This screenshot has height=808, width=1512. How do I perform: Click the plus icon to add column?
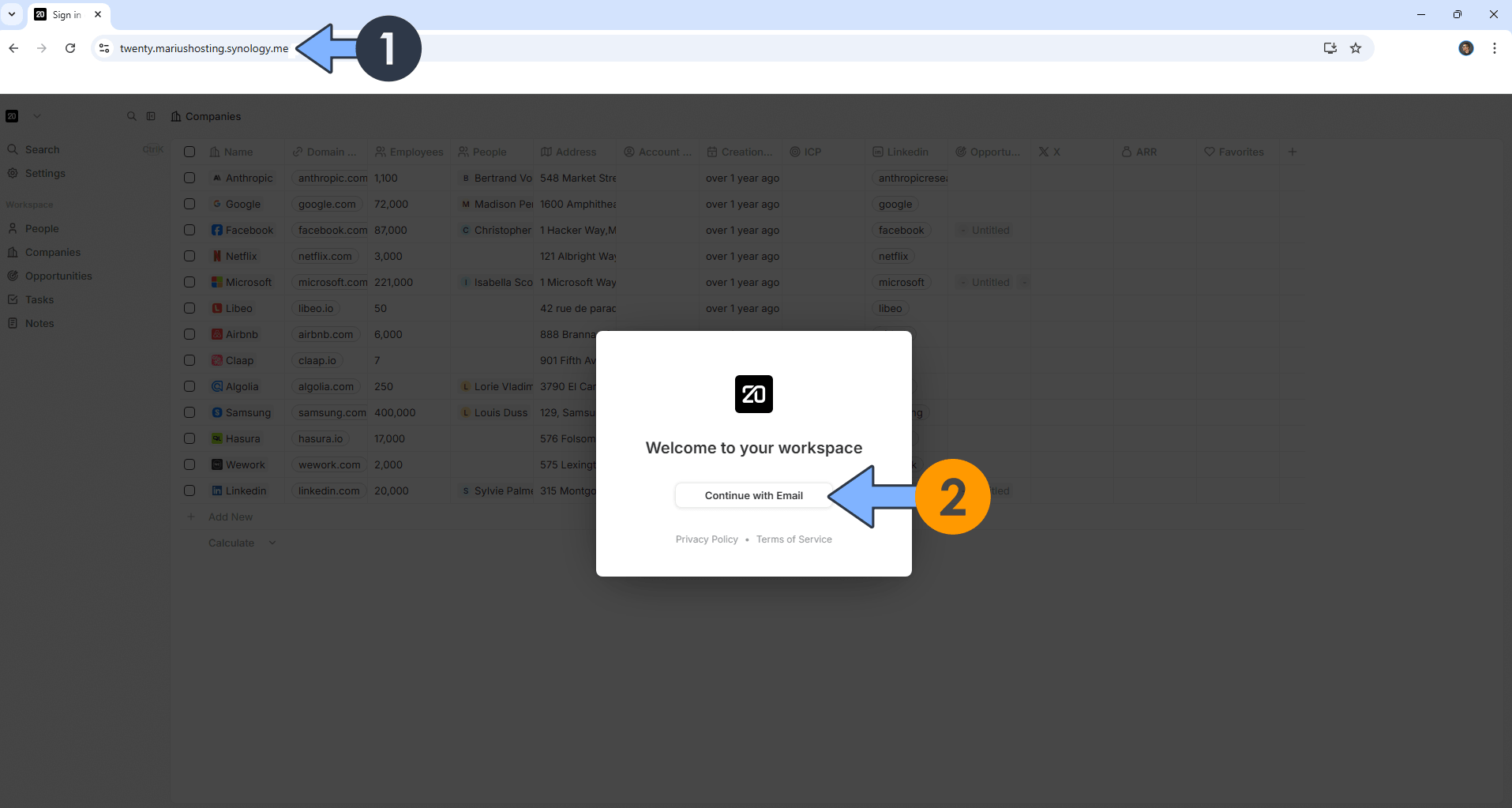pyautogui.click(x=1293, y=152)
